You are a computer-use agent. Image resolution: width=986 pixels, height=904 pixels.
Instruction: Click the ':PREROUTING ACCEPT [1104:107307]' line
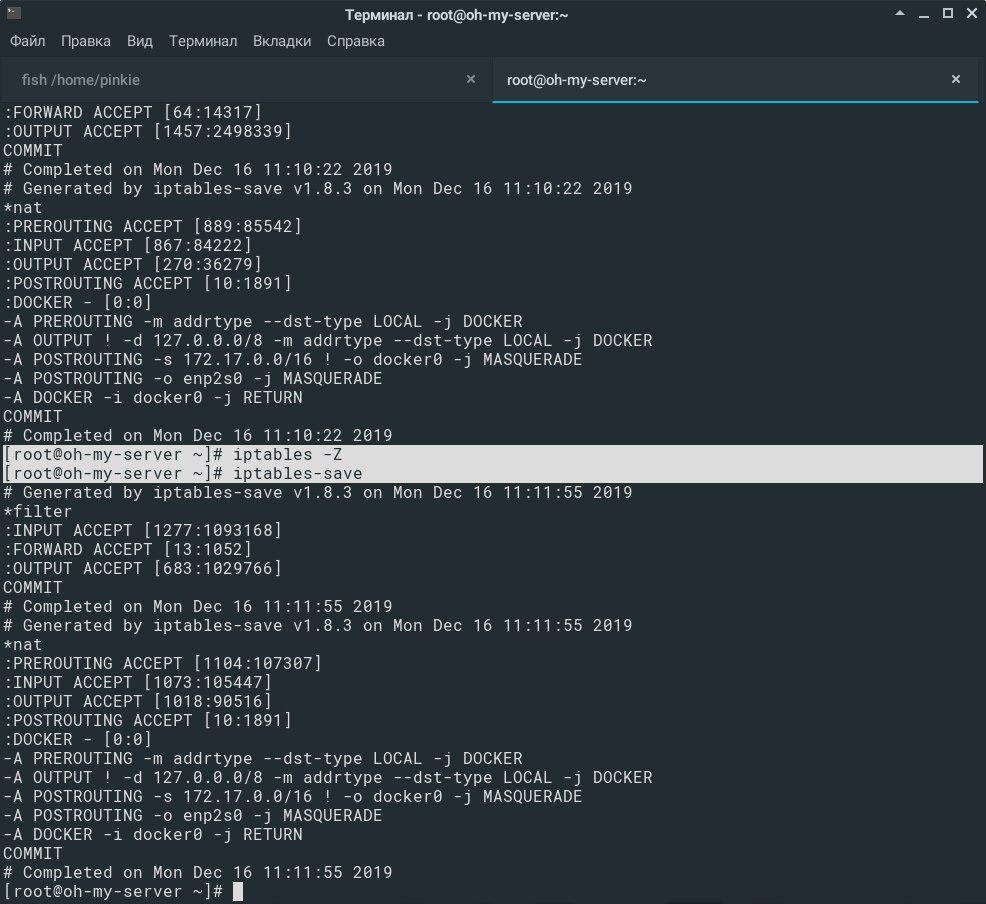point(163,663)
